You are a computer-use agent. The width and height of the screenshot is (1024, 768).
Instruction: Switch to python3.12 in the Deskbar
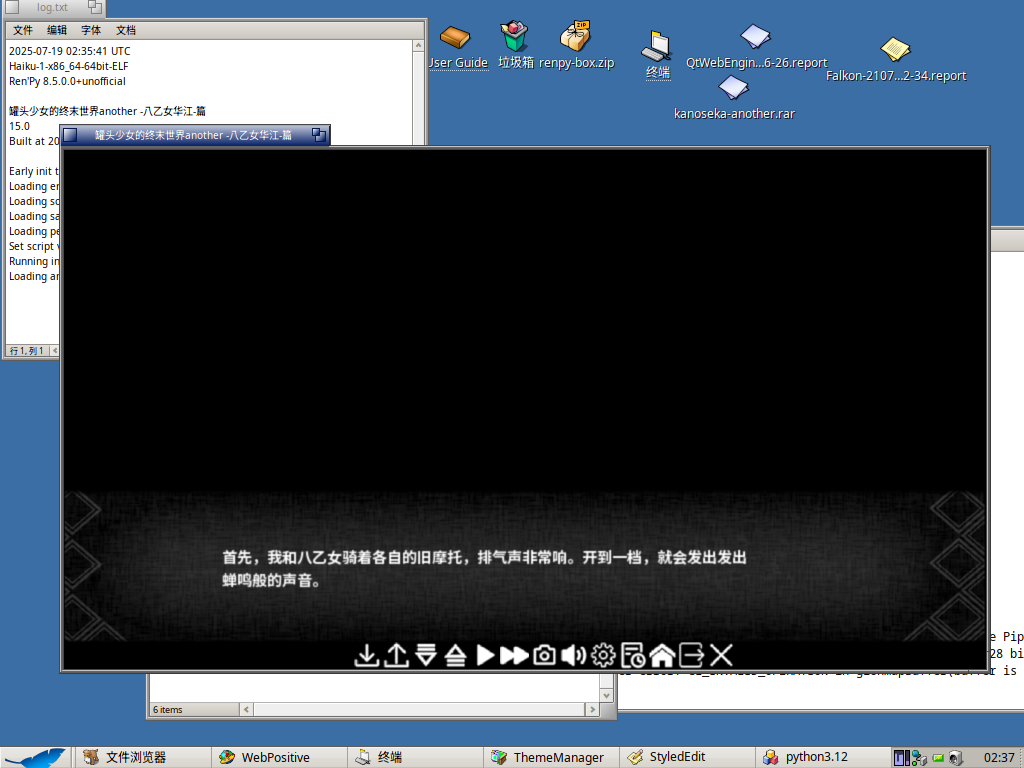pos(822,758)
